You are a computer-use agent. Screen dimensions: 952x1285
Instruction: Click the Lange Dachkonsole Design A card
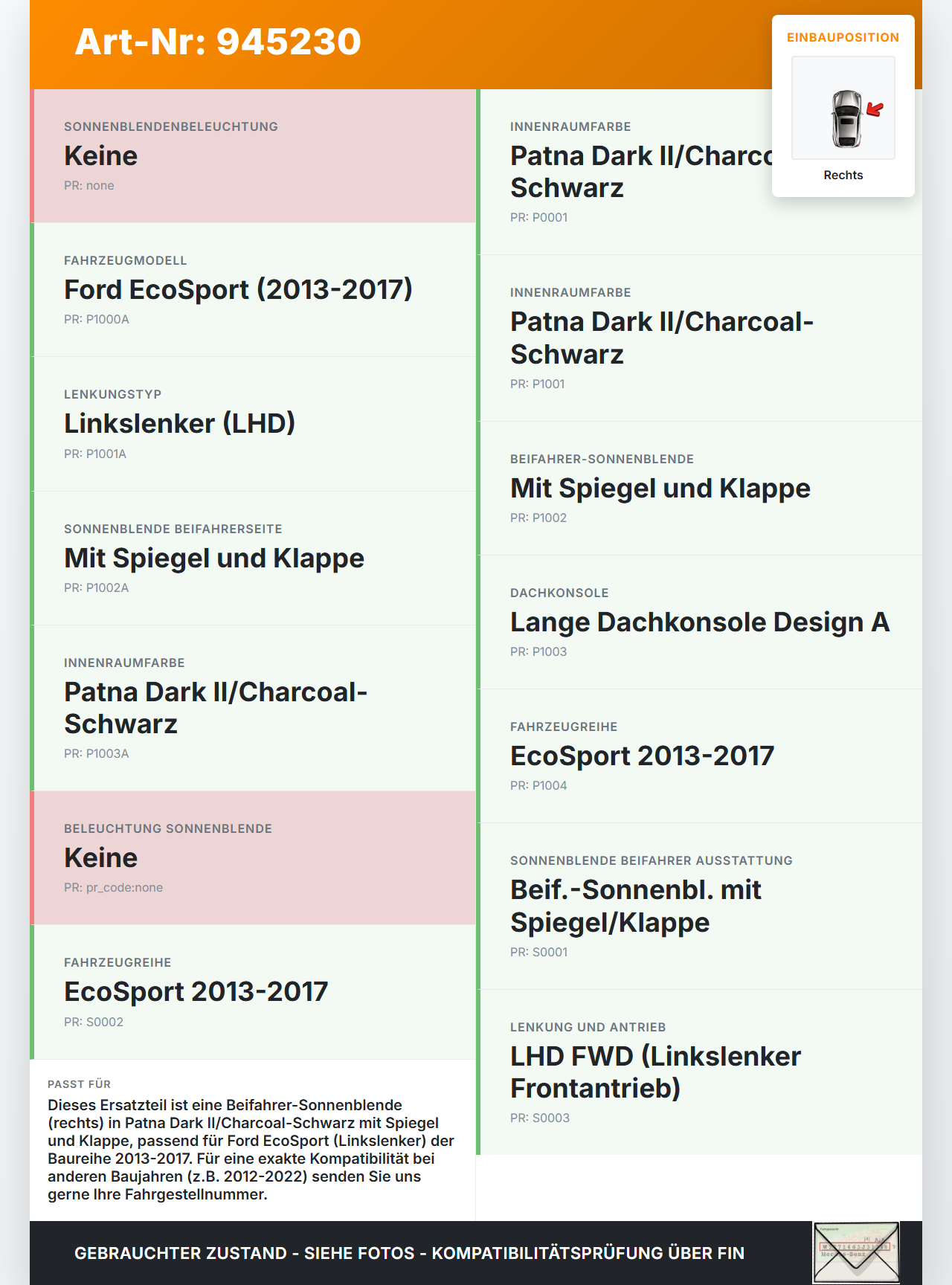tap(699, 622)
